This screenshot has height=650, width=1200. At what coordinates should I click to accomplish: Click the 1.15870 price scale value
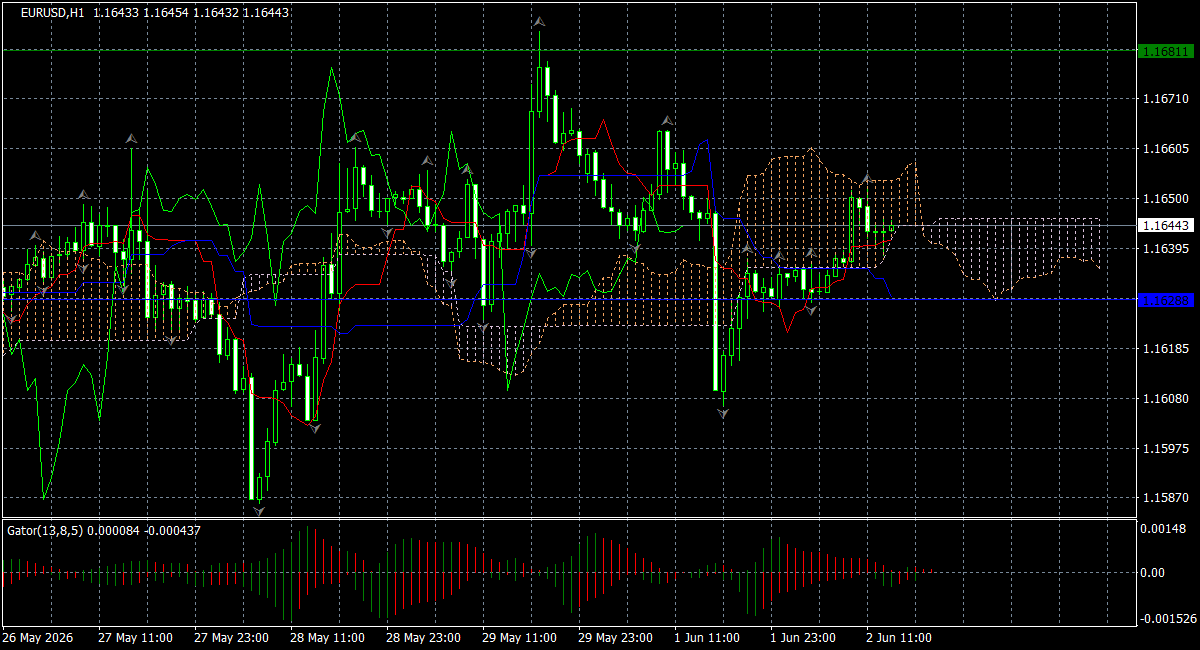(x=1166, y=498)
